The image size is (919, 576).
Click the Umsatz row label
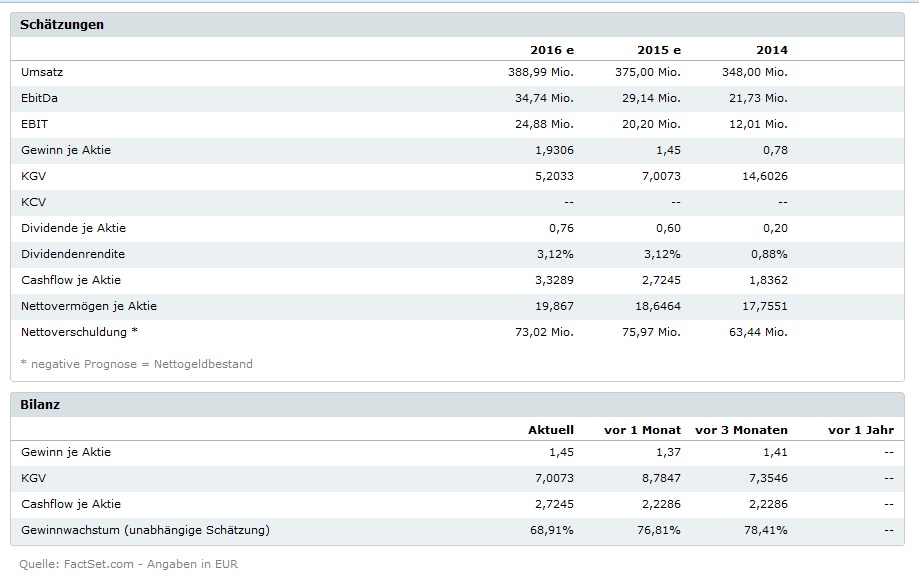(x=42, y=72)
